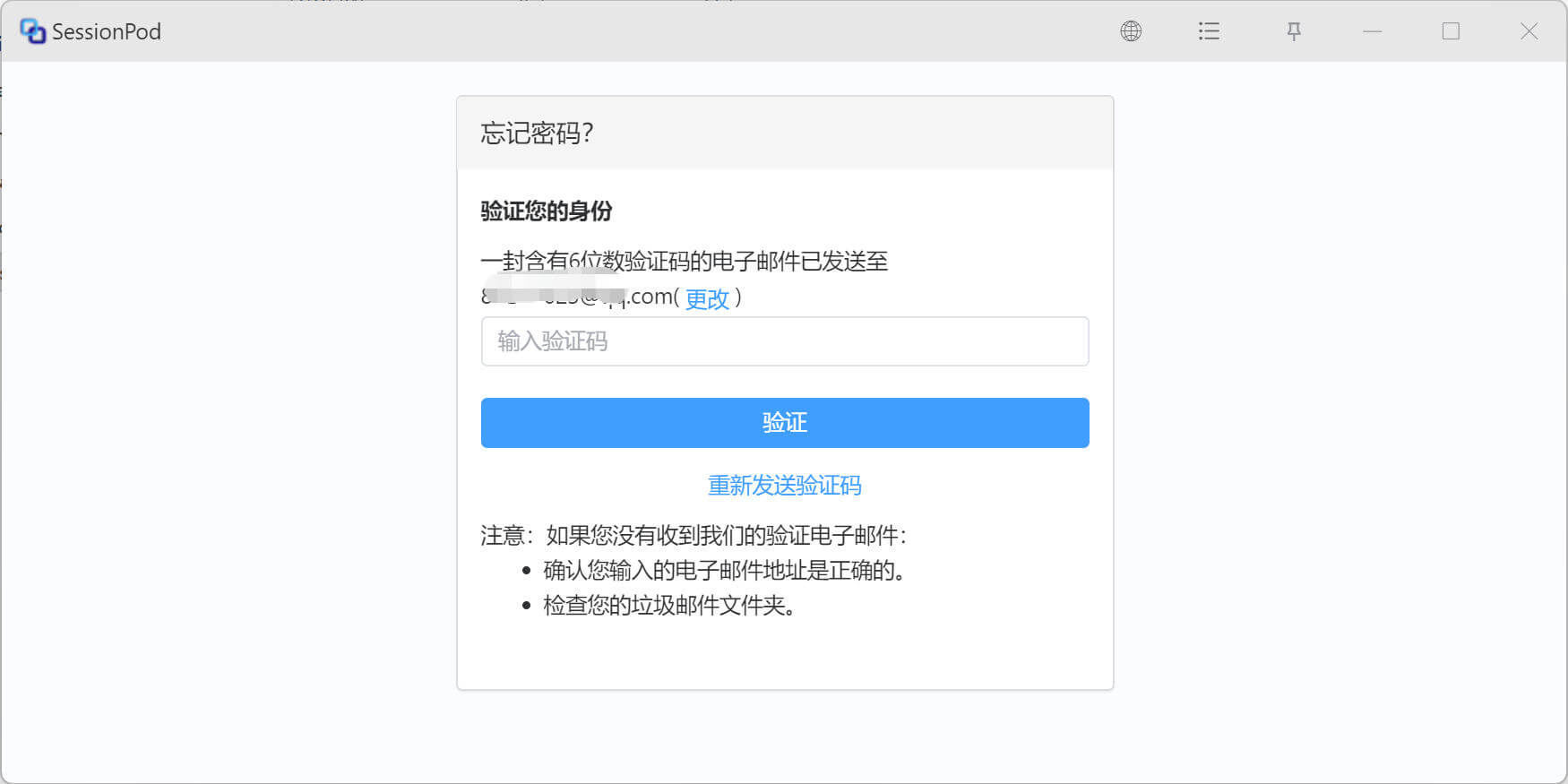
Task: Click the 验证您的身份 heading
Action: point(547,211)
